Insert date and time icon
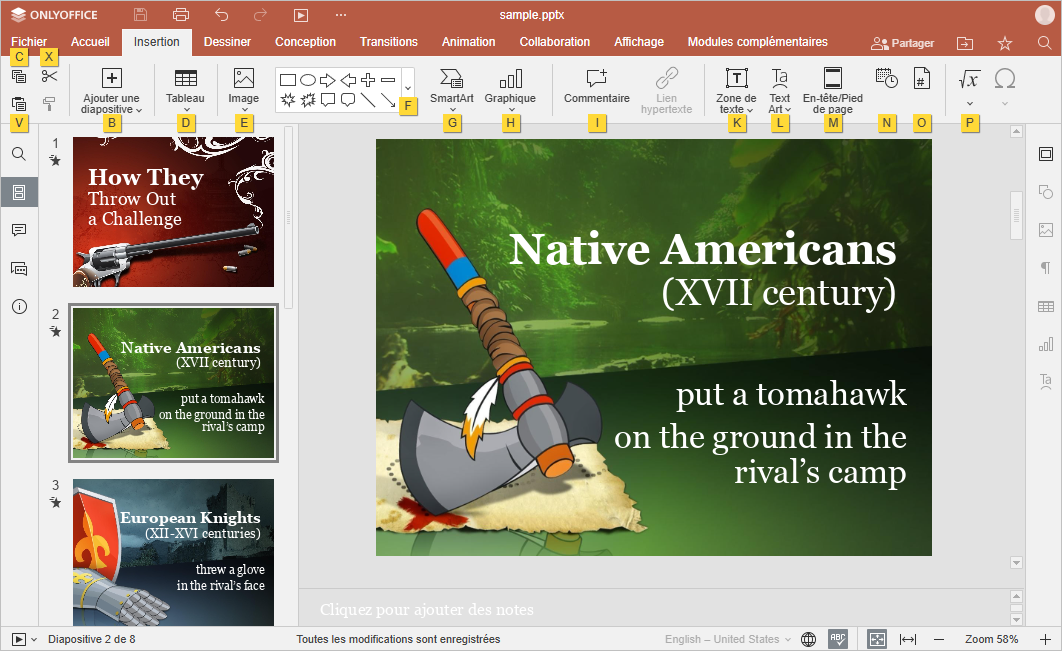The width and height of the screenshot is (1062, 651). tap(885, 80)
